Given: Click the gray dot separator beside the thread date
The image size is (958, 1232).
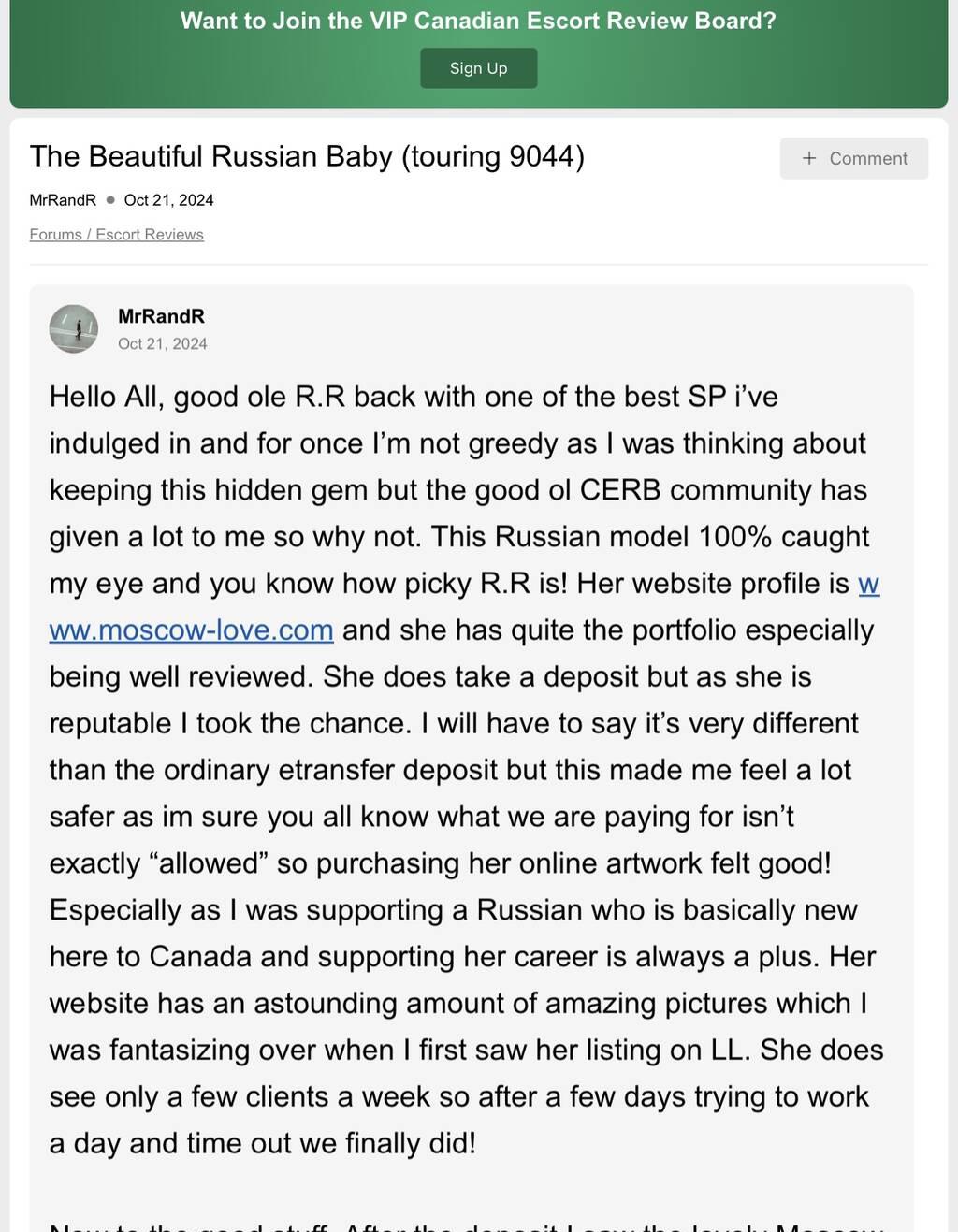Looking at the screenshot, I should (x=110, y=199).
